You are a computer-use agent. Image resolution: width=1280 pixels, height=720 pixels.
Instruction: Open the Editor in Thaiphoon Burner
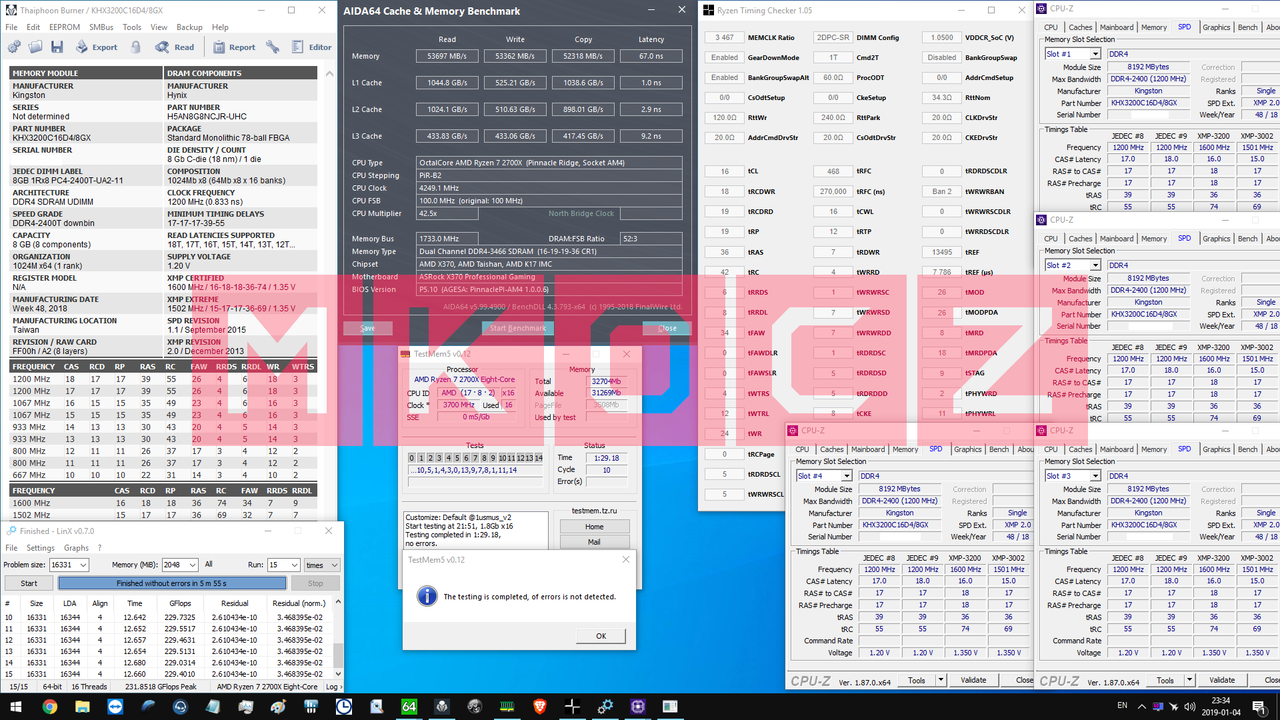tap(312, 47)
